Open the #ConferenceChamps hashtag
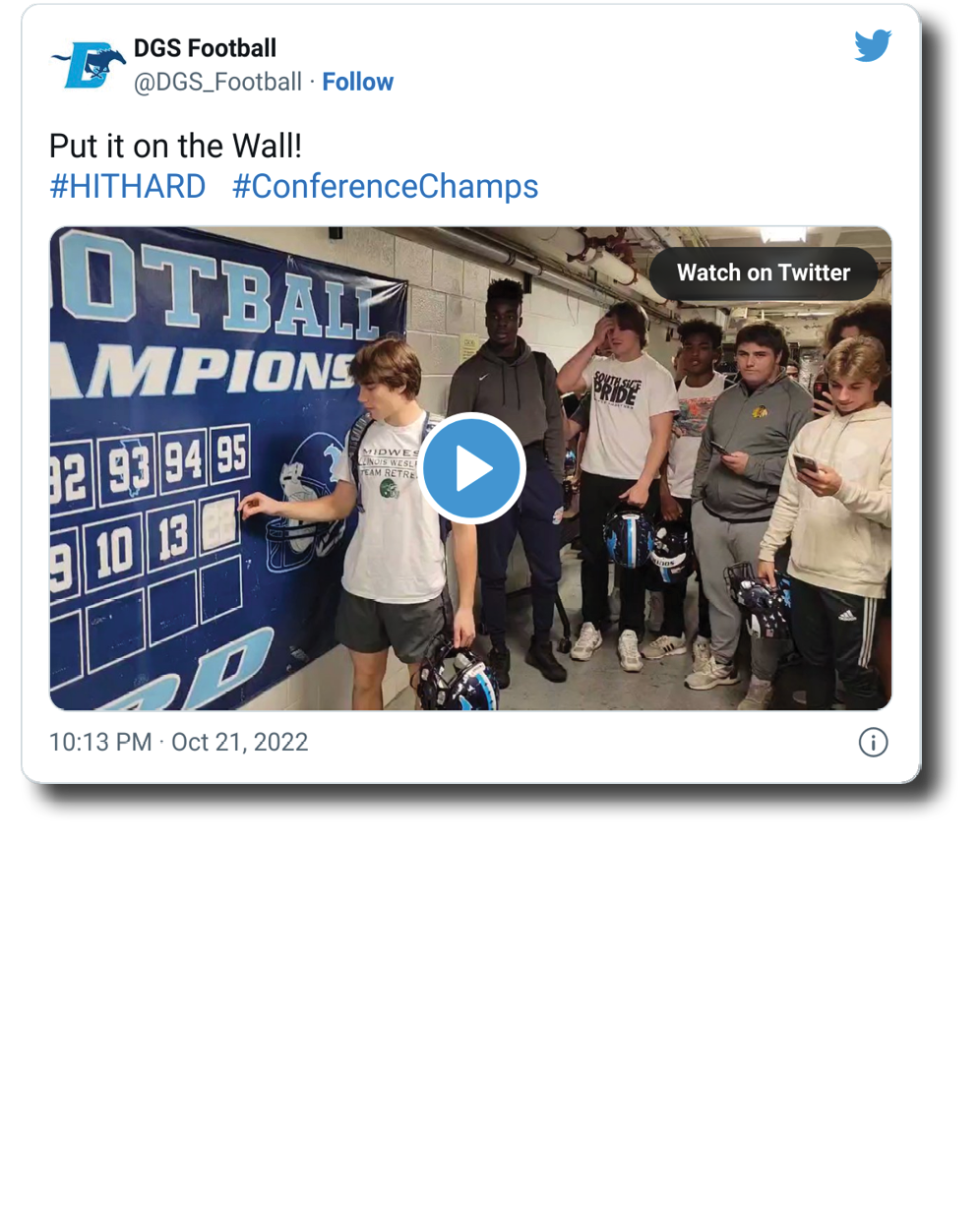 pyautogui.click(x=385, y=186)
